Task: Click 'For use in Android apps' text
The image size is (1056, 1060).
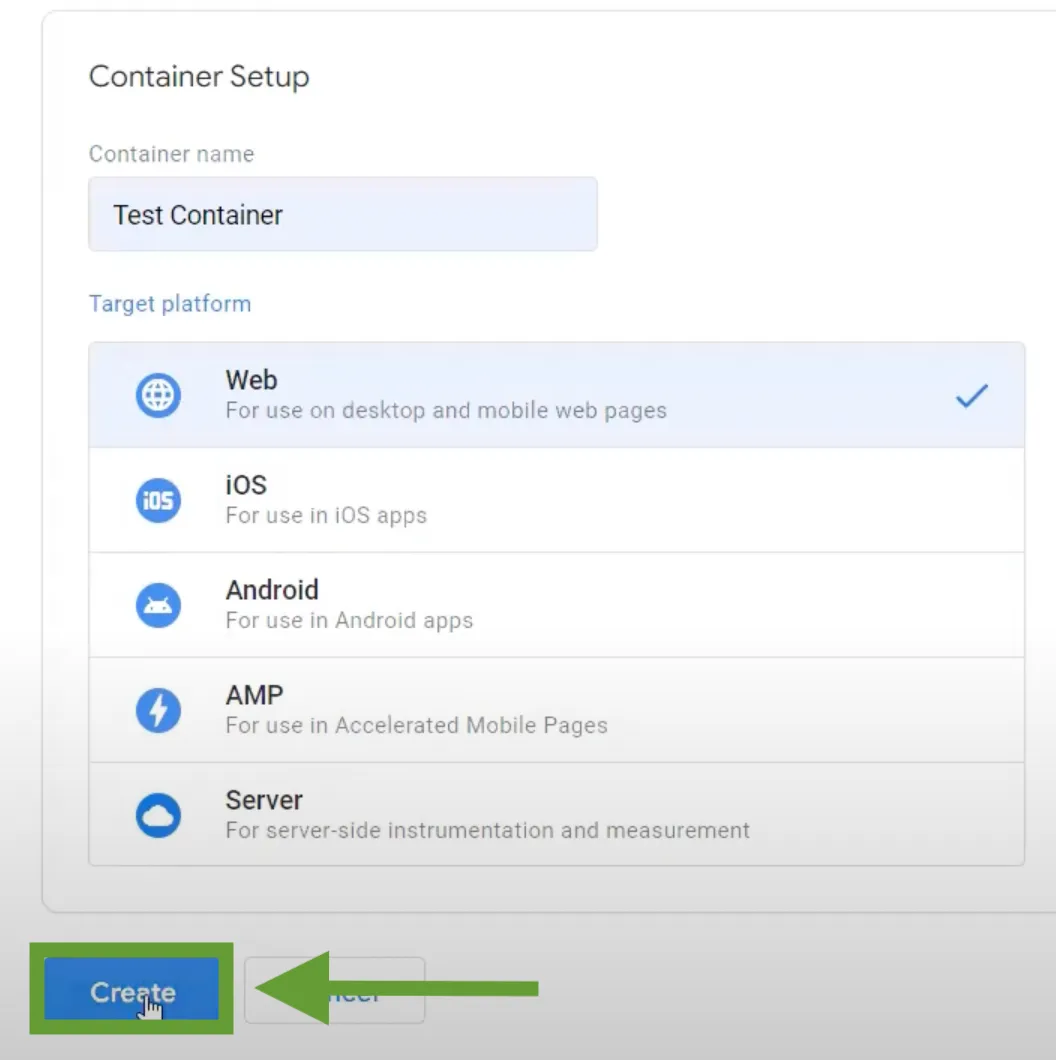Action: 349,621
